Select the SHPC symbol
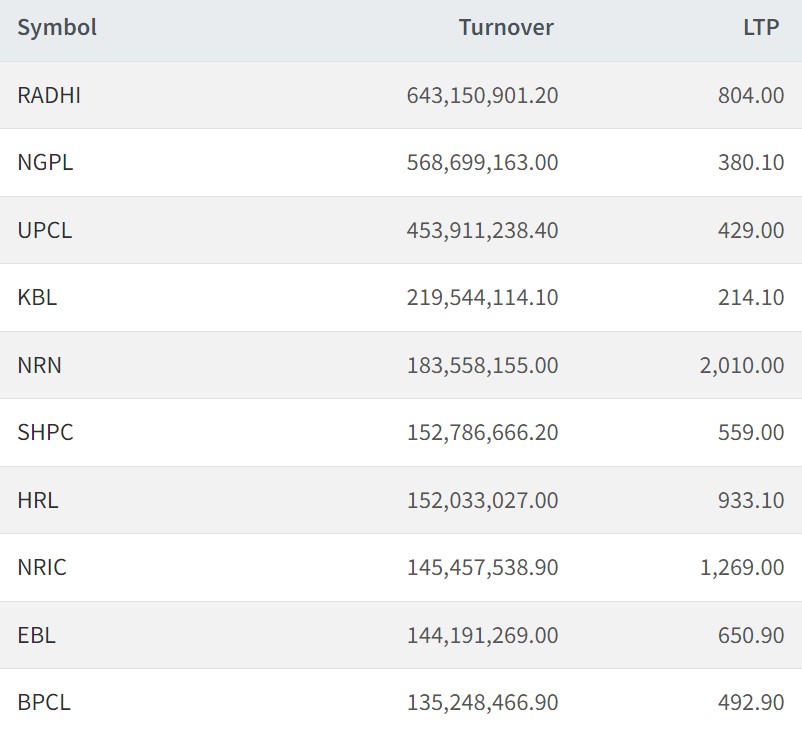Viewport: 802px width, 736px height. [45, 432]
